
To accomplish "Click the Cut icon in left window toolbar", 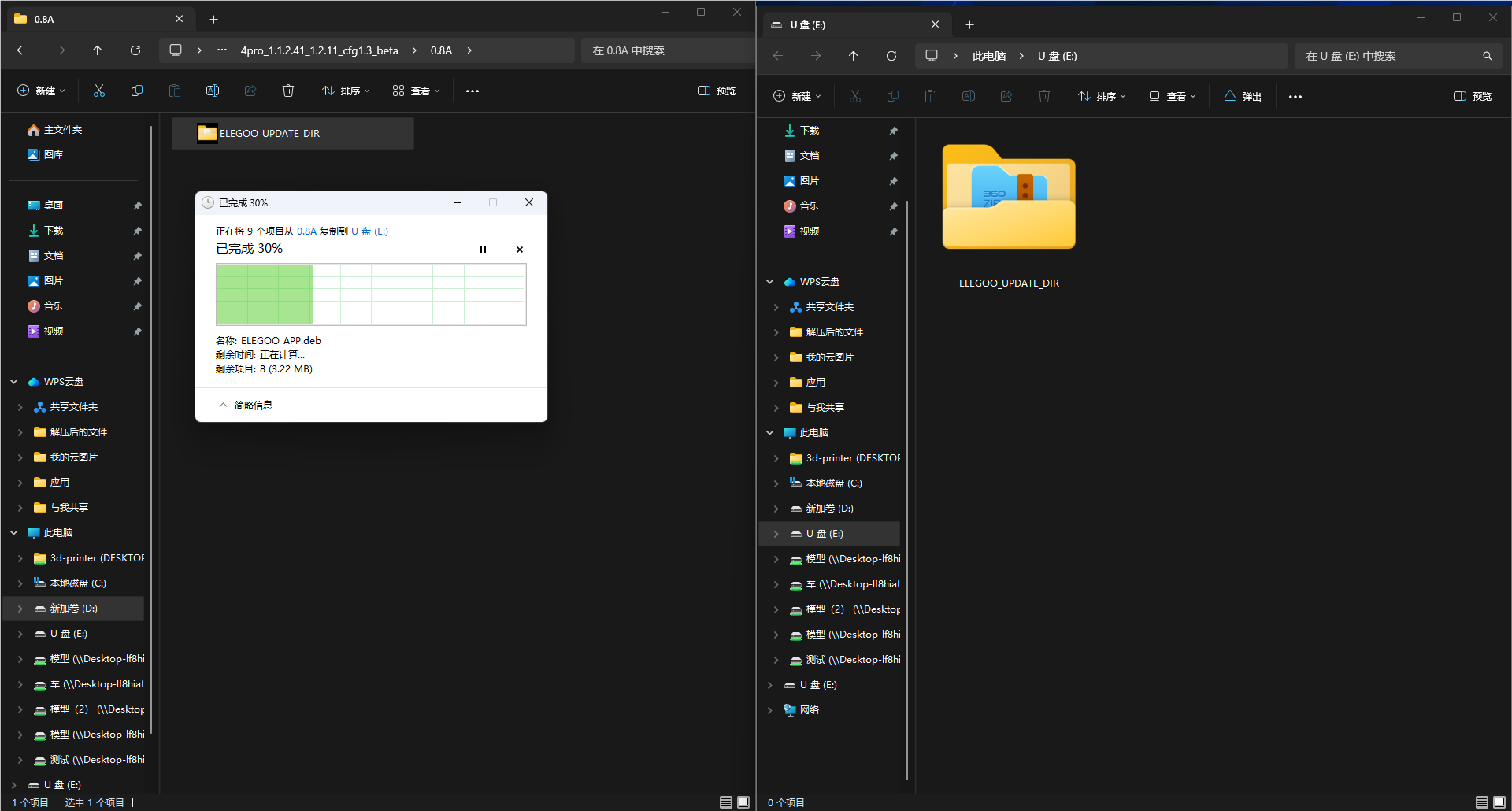I will click(x=99, y=91).
